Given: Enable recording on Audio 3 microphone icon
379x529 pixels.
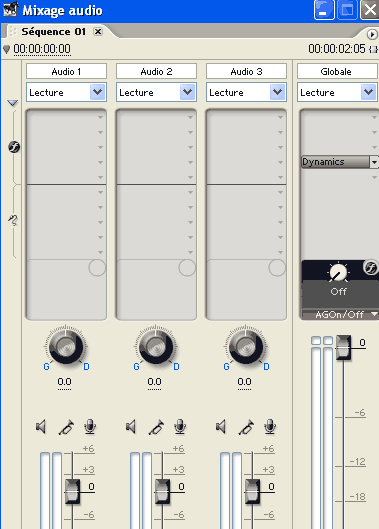Looking at the screenshot, I should 270,427.
